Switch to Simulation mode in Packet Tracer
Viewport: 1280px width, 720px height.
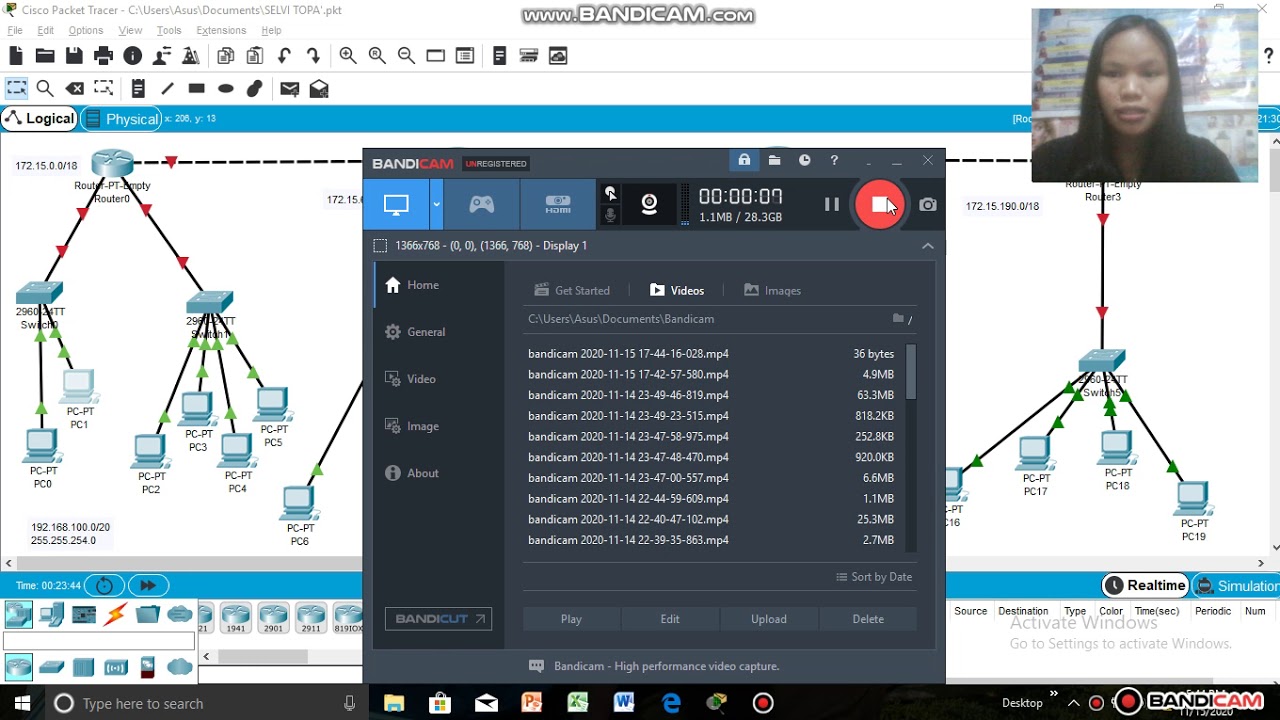[x=1236, y=586]
